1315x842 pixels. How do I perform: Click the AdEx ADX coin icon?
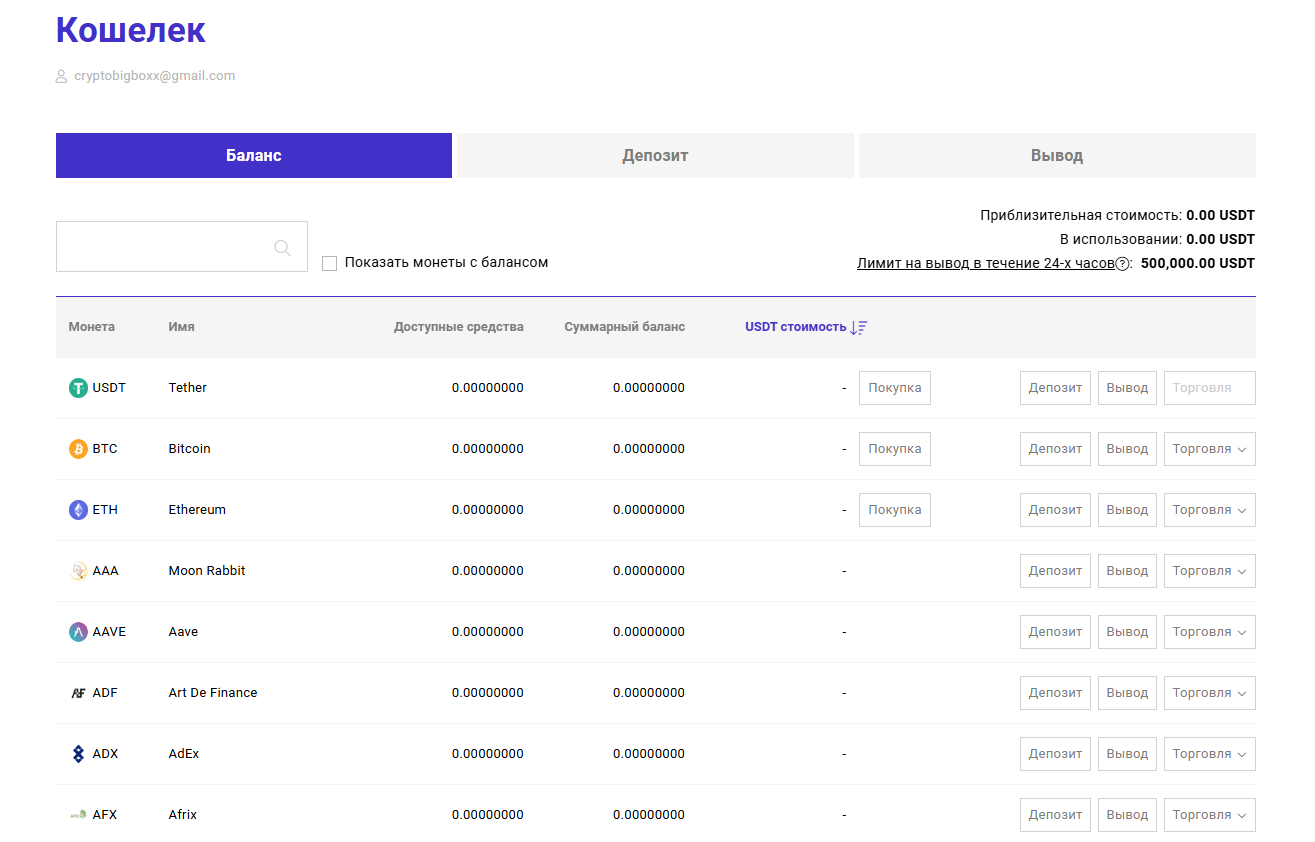78,754
